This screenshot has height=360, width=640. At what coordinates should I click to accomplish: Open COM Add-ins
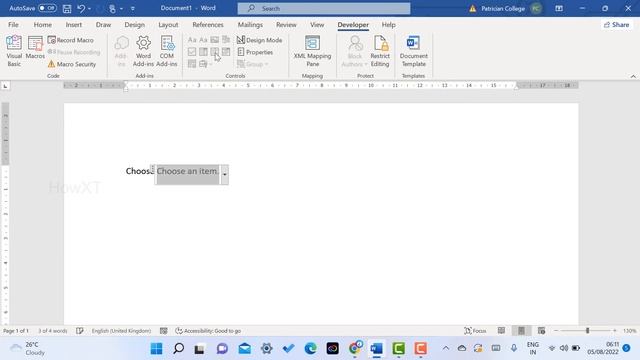(167, 51)
